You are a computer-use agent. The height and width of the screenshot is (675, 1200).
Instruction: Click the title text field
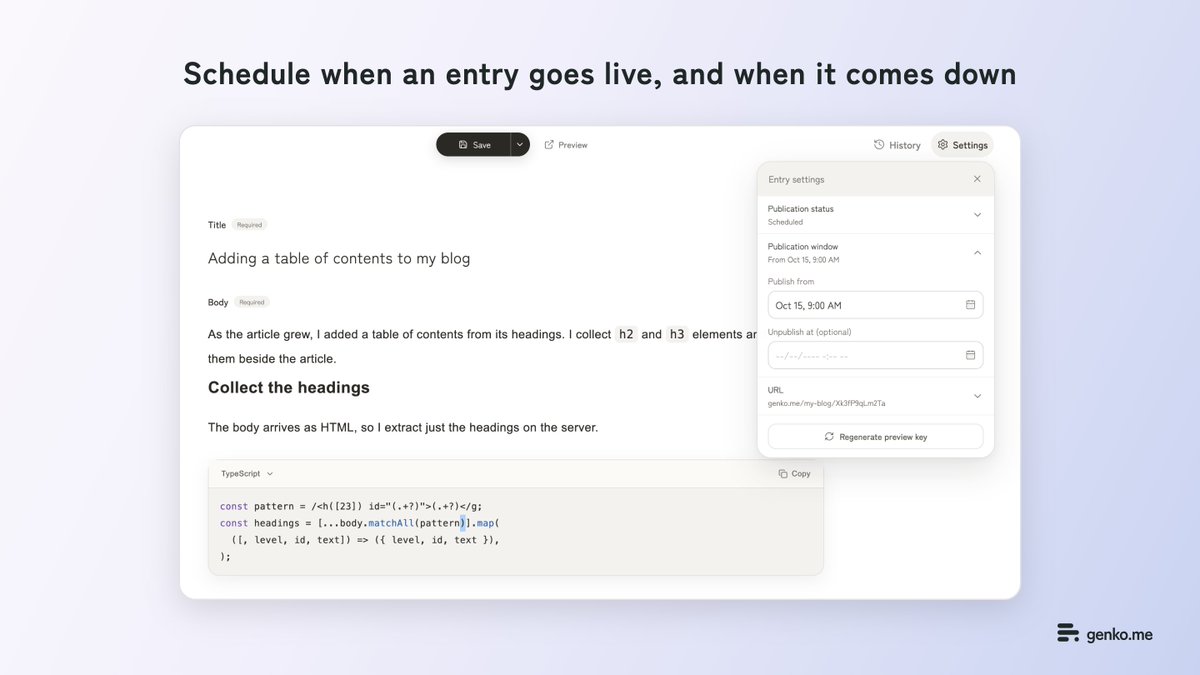coord(339,258)
